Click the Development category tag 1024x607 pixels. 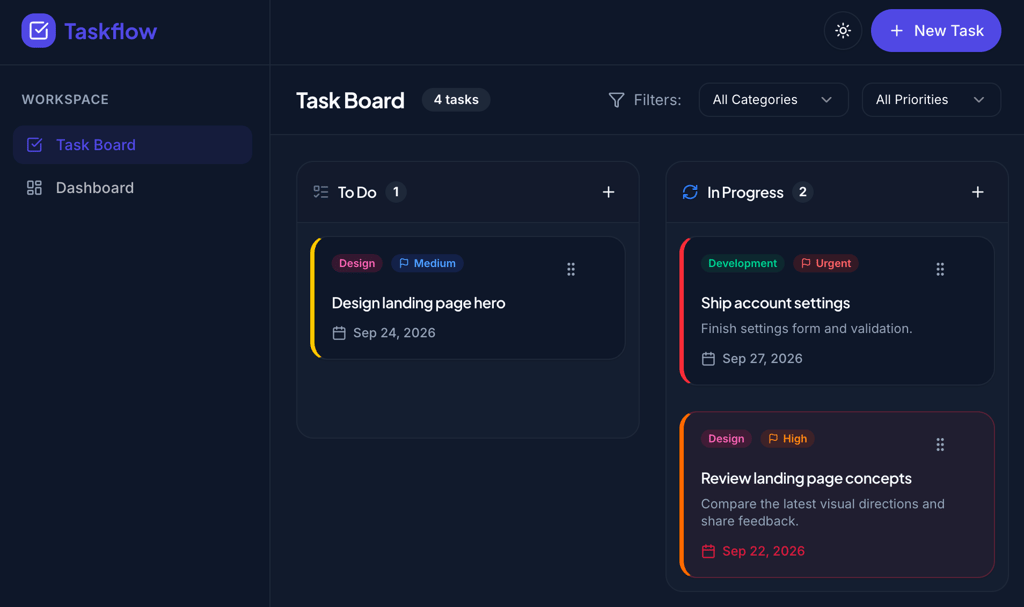tap(743, 263)
